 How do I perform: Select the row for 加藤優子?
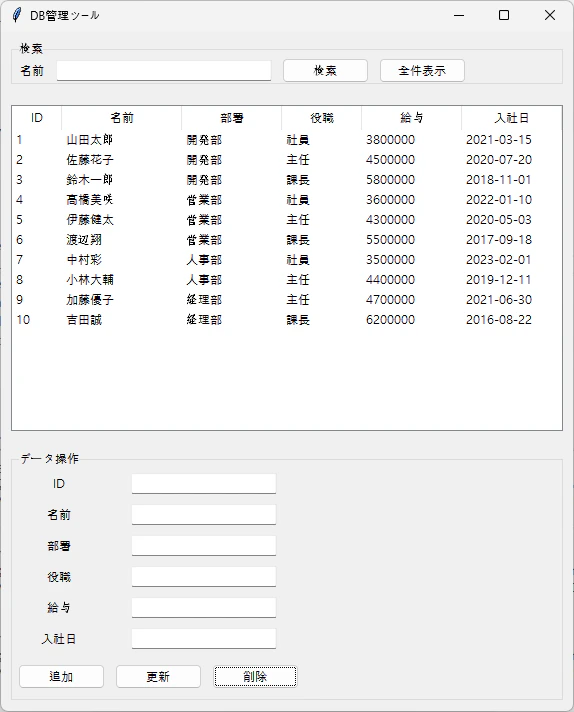click(x=287, y=300)
